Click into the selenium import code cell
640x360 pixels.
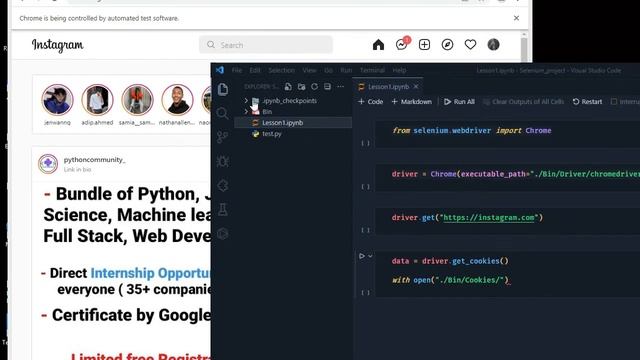tap(507, 134)
